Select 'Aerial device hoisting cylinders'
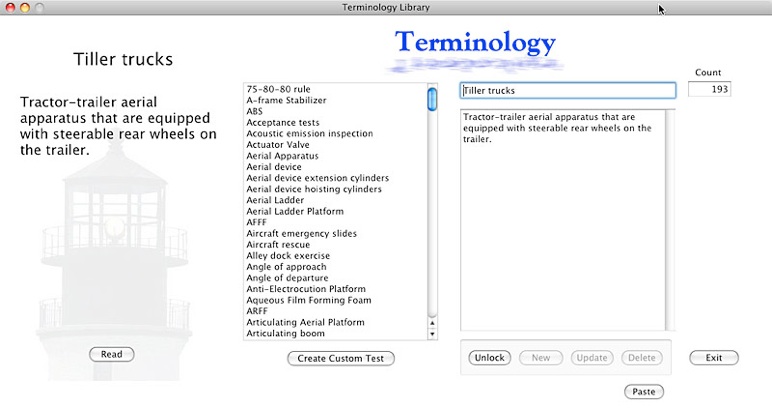Viewport: 772px width, 408px height. click(314, 189)
